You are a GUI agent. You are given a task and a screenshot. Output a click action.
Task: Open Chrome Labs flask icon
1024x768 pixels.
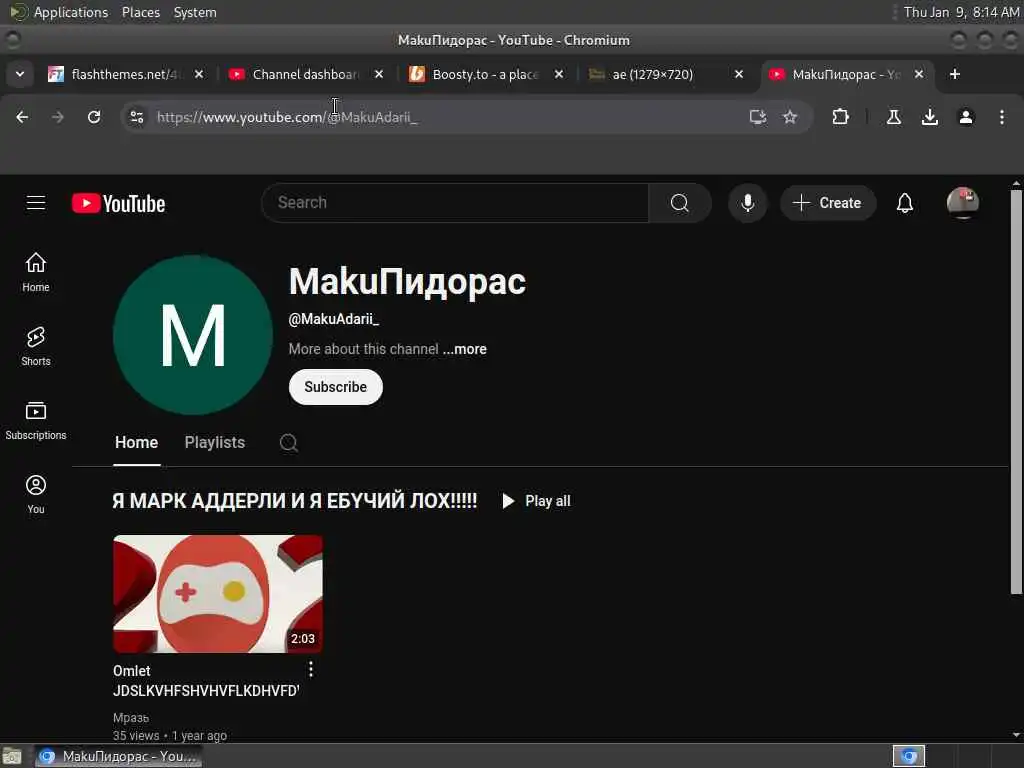click(894, 117)
